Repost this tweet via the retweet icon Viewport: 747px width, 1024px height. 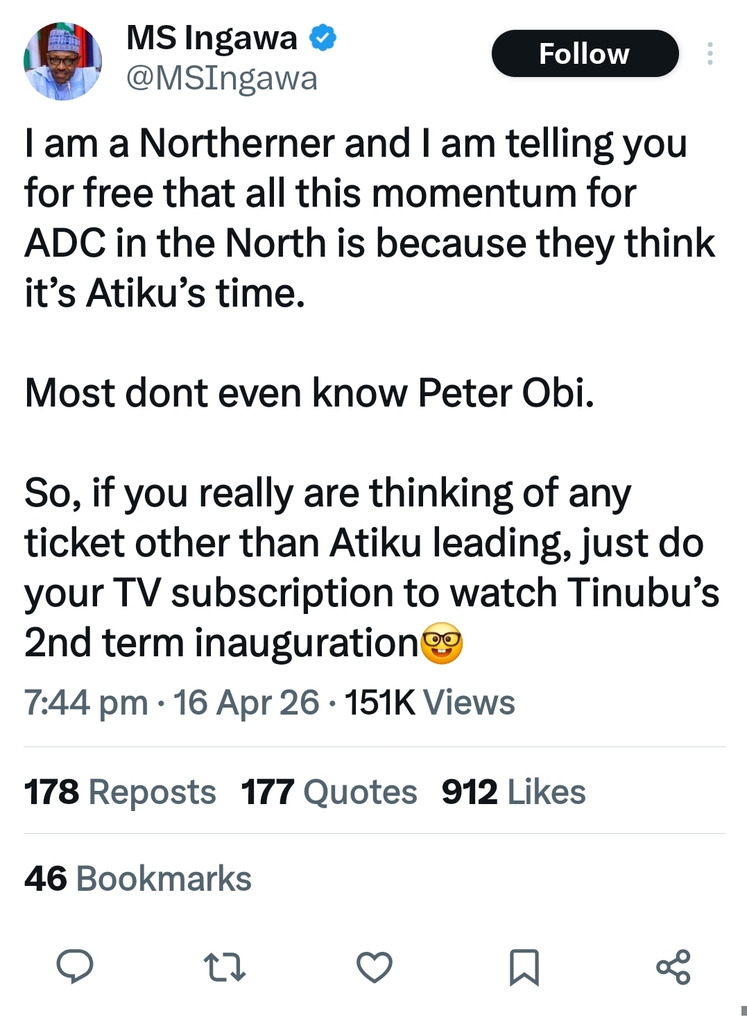pyautogui.click(x=223, y=966)
